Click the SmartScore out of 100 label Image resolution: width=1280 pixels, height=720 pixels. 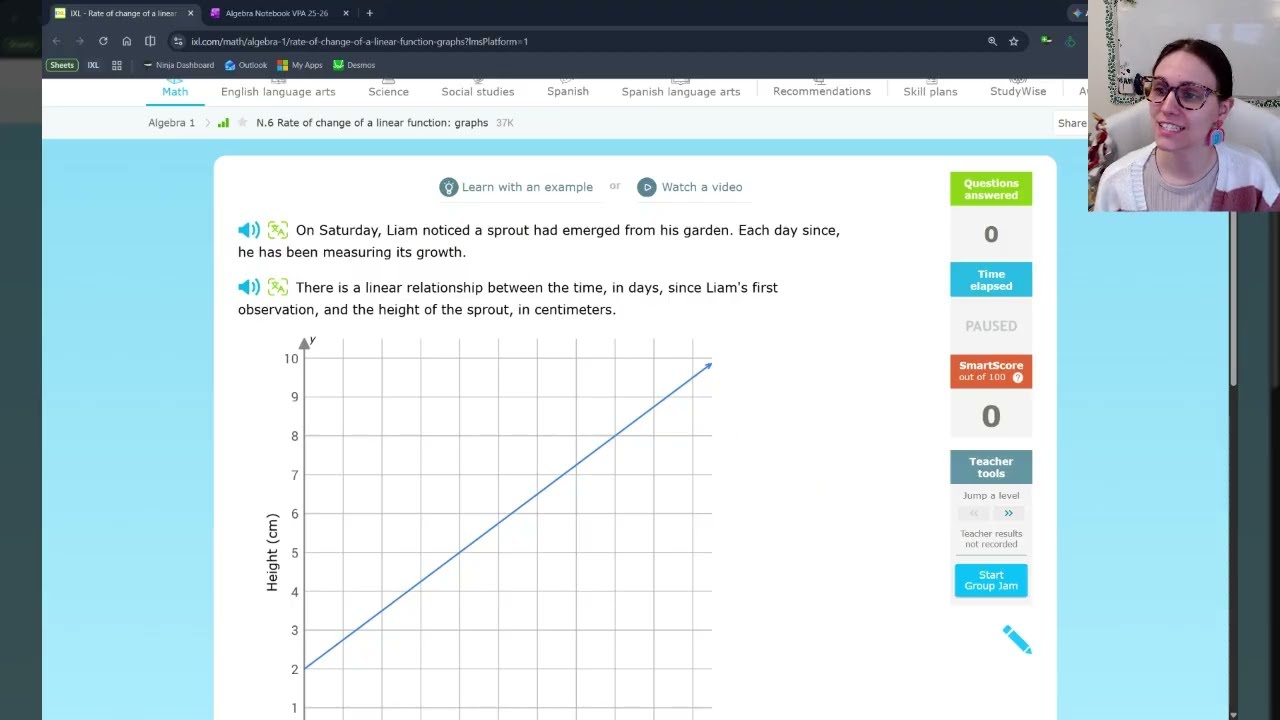(x=991, y=371)
